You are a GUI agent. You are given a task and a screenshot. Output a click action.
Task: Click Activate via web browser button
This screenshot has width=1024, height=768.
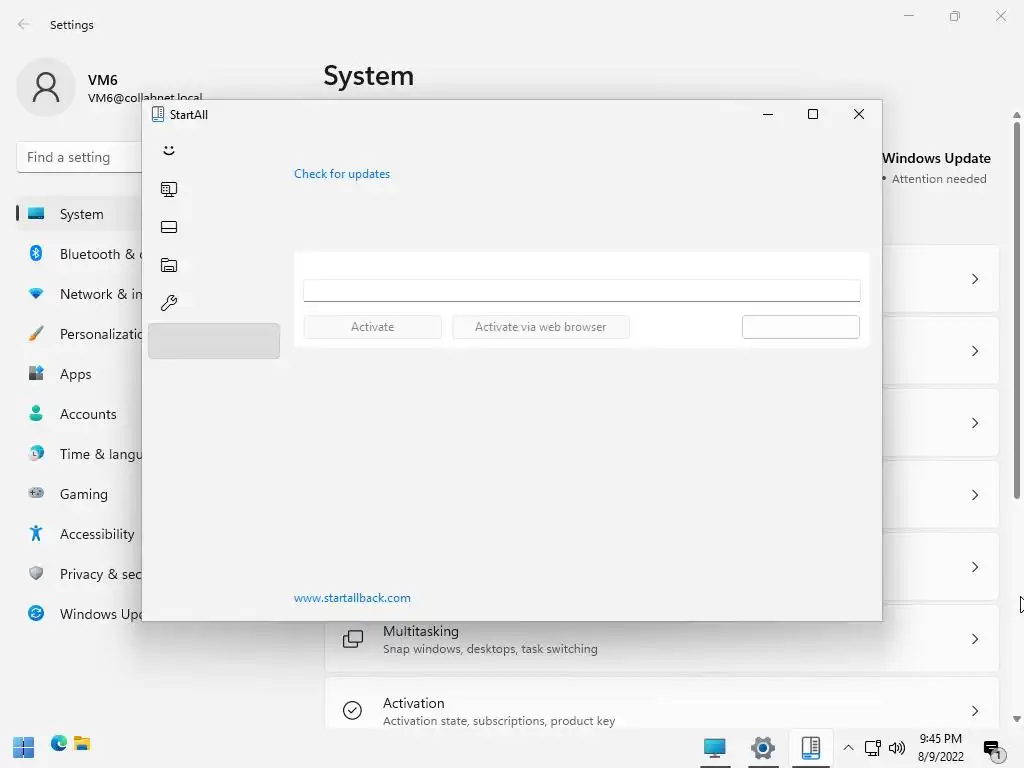(540, 327)
